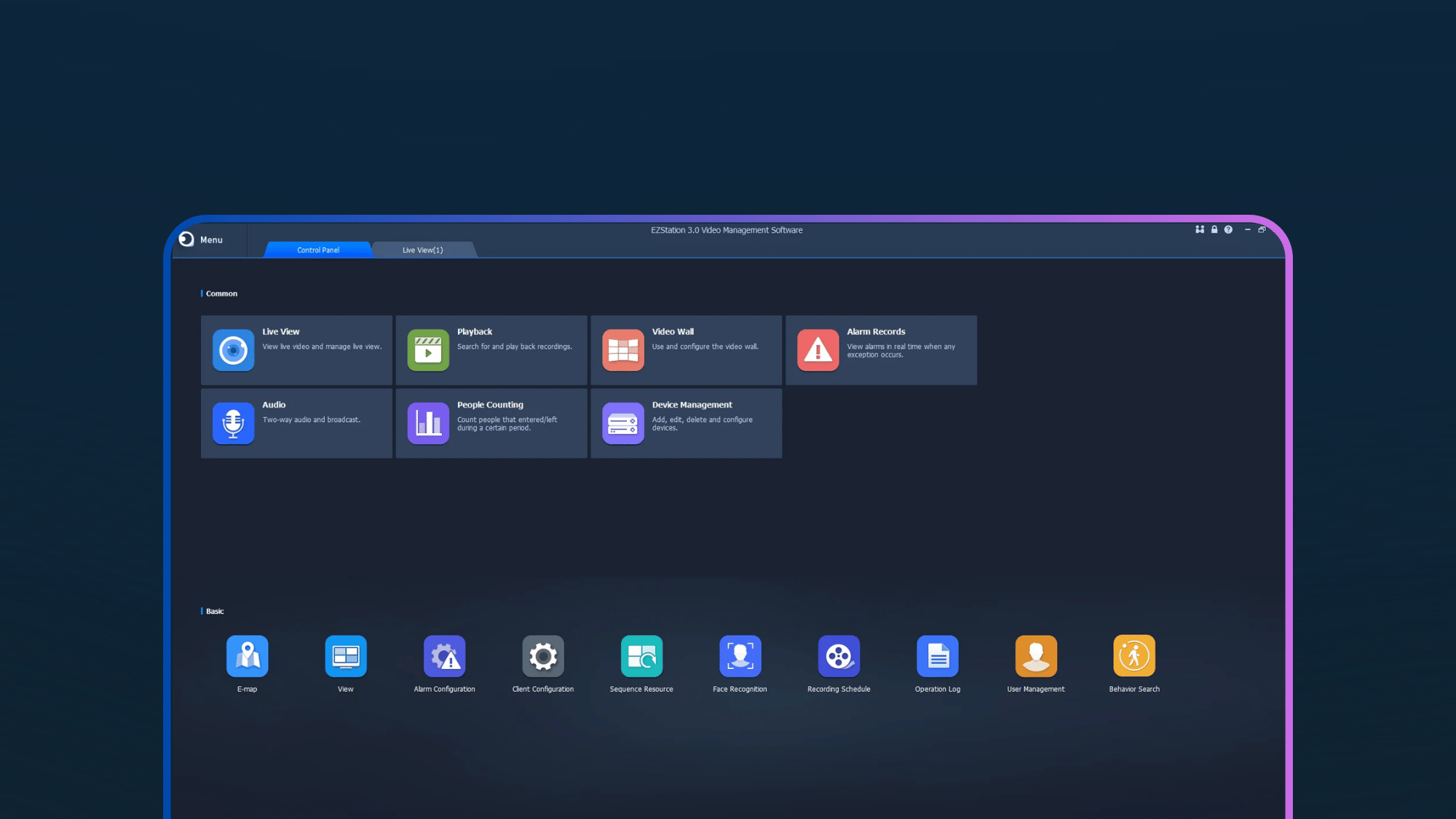Image resolution: width=1456 pixels, height=819 pixels.
Task: Open Device Management
Action: (685, 423)
